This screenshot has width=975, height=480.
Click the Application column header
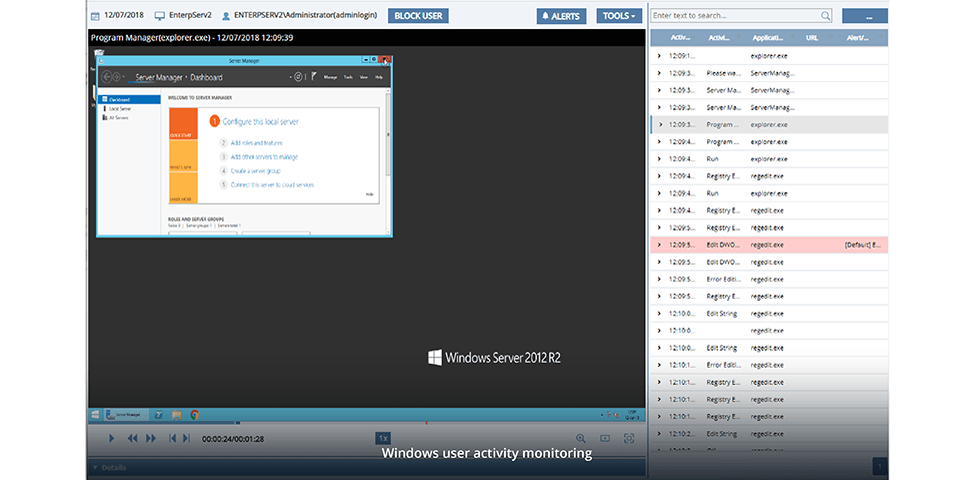[x=767, y=38]
